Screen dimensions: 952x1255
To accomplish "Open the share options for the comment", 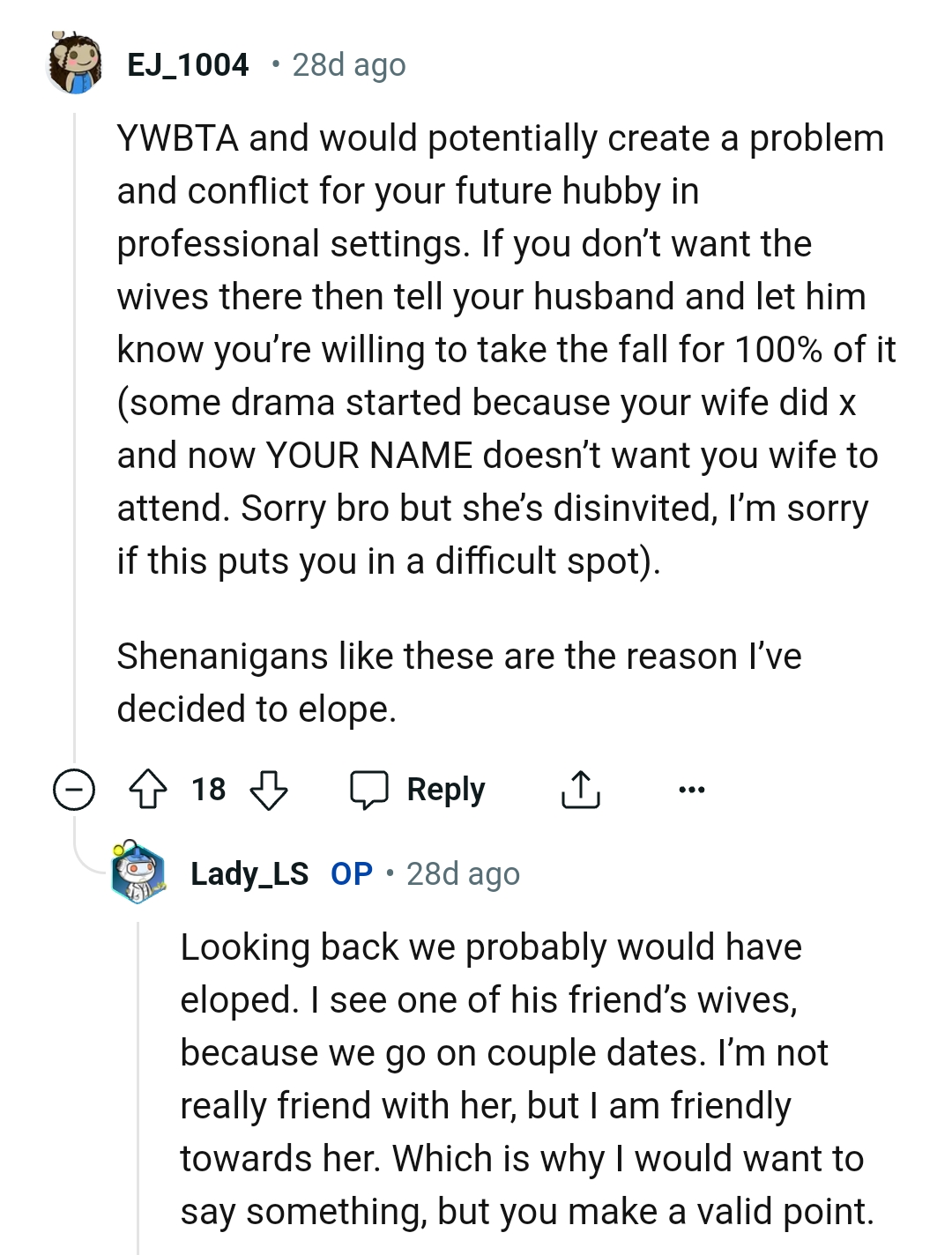I will (580, 789).
